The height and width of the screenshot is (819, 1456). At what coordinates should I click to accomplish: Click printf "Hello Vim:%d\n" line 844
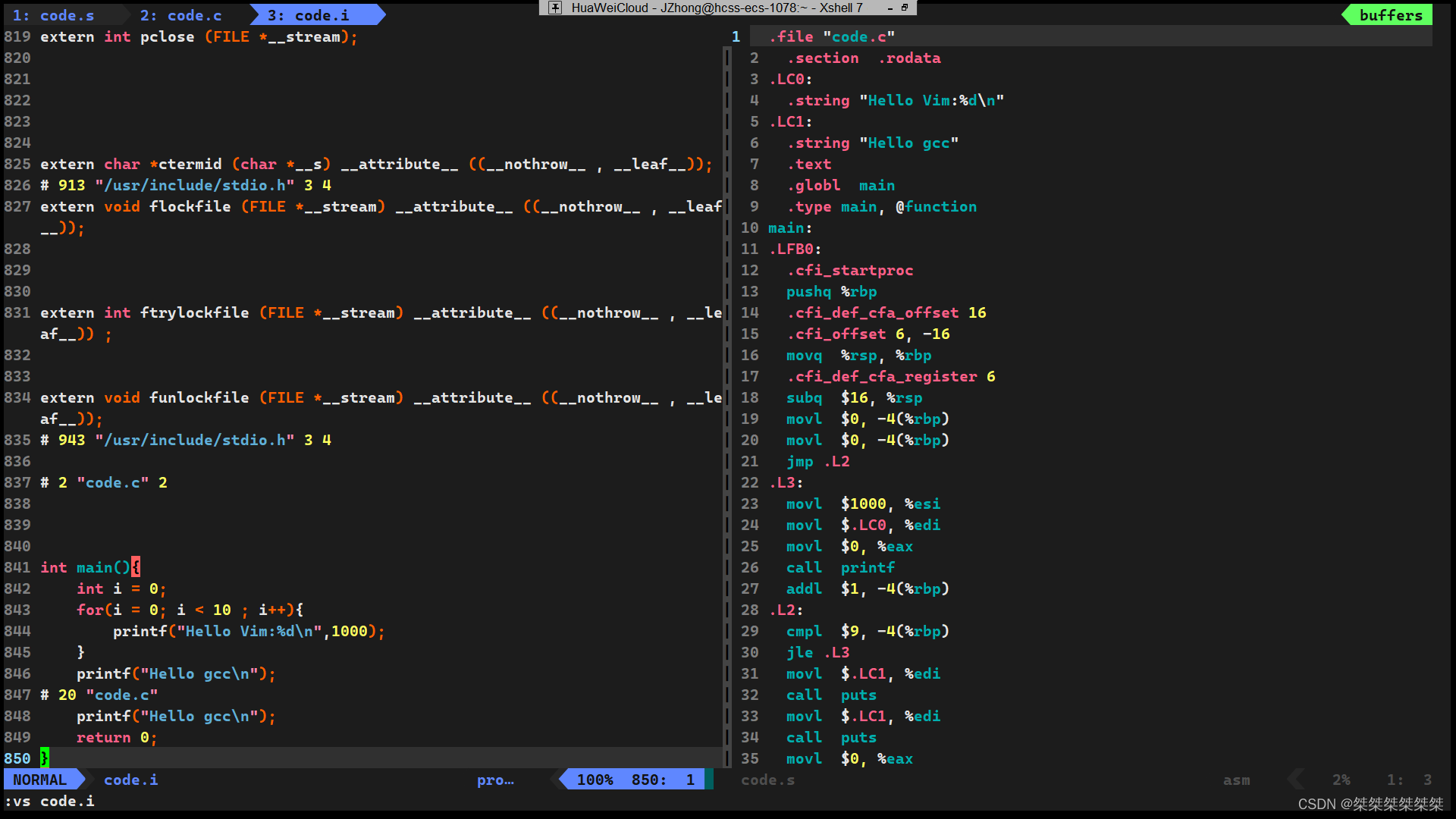249,631
